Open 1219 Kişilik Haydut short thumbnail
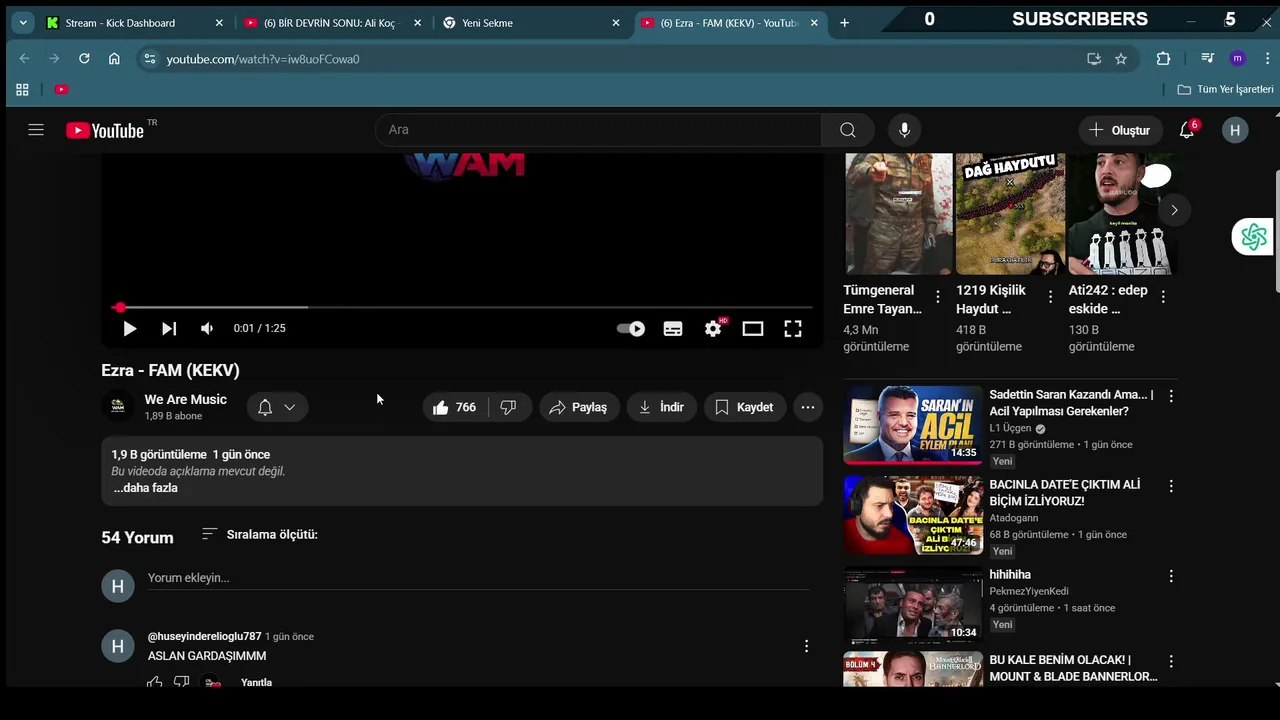Screen dimensions: 1280x720 tap(1010, 213)
